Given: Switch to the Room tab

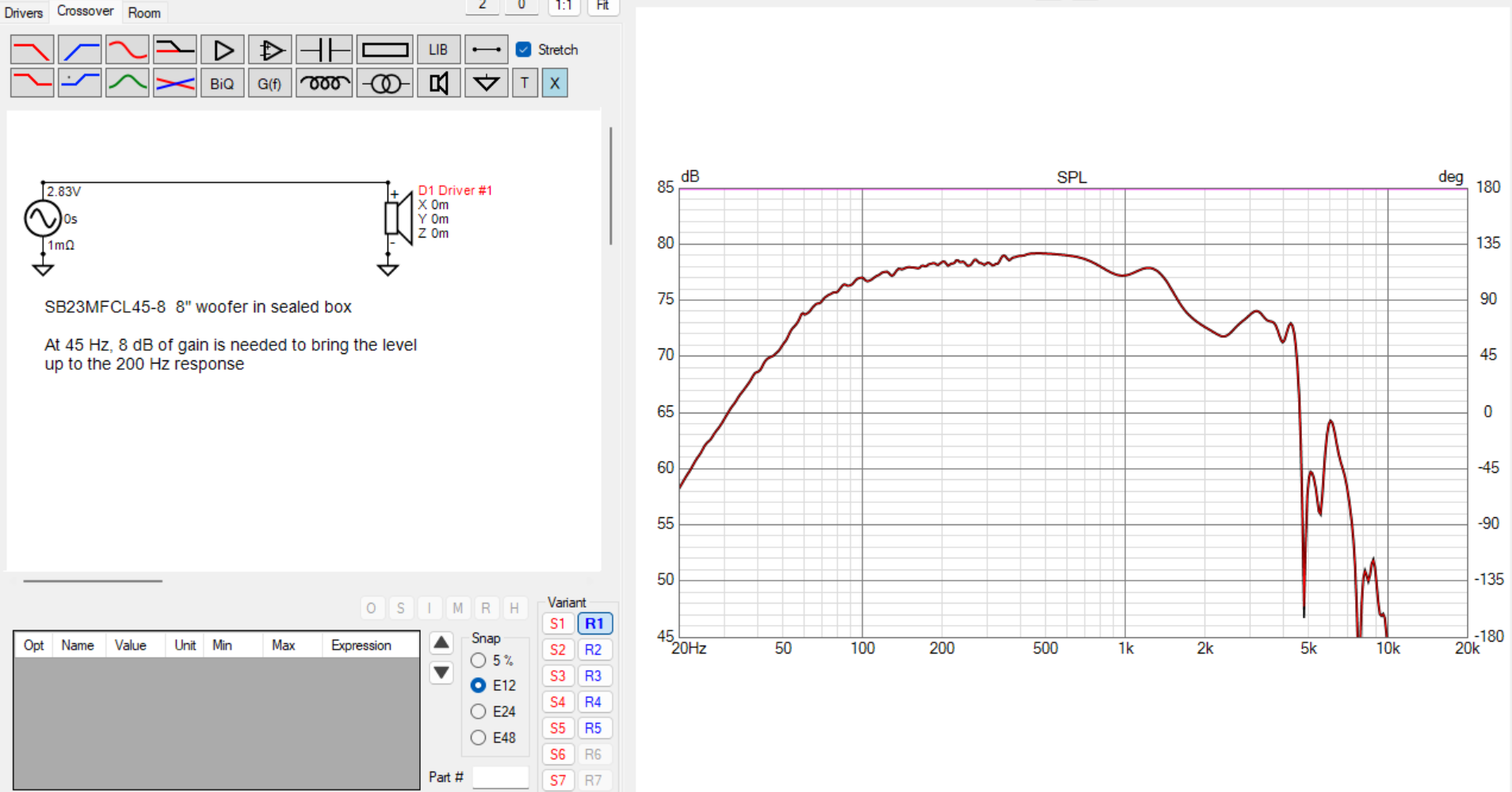Looking at the screenshot, I should coord(144,13).
